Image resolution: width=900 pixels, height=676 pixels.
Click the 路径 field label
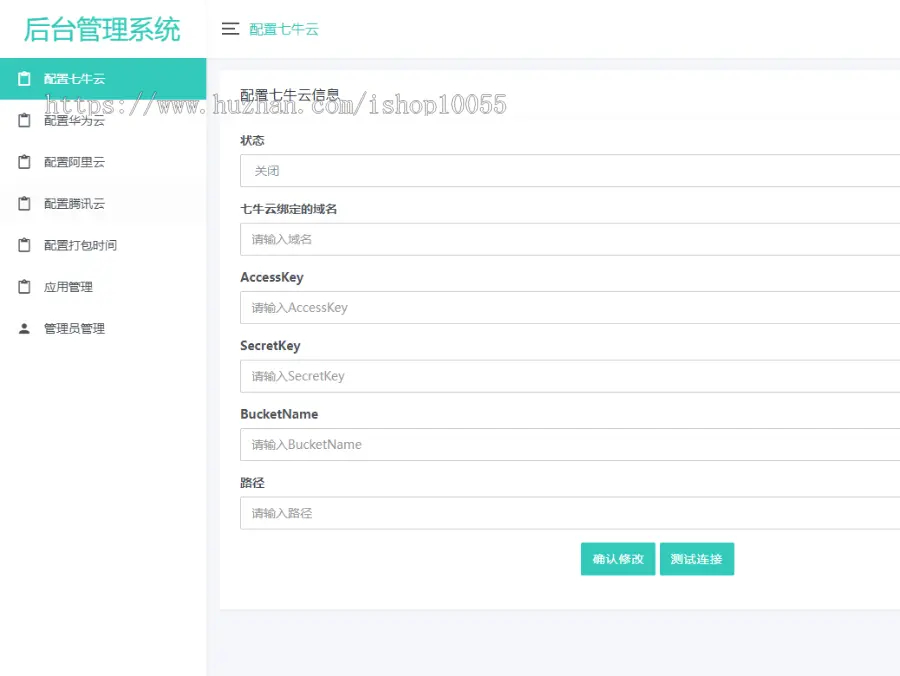pos(252,483)
